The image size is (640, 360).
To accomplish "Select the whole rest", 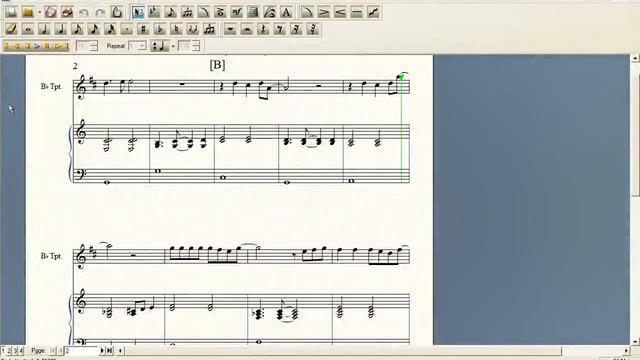I will coord(230,29).
